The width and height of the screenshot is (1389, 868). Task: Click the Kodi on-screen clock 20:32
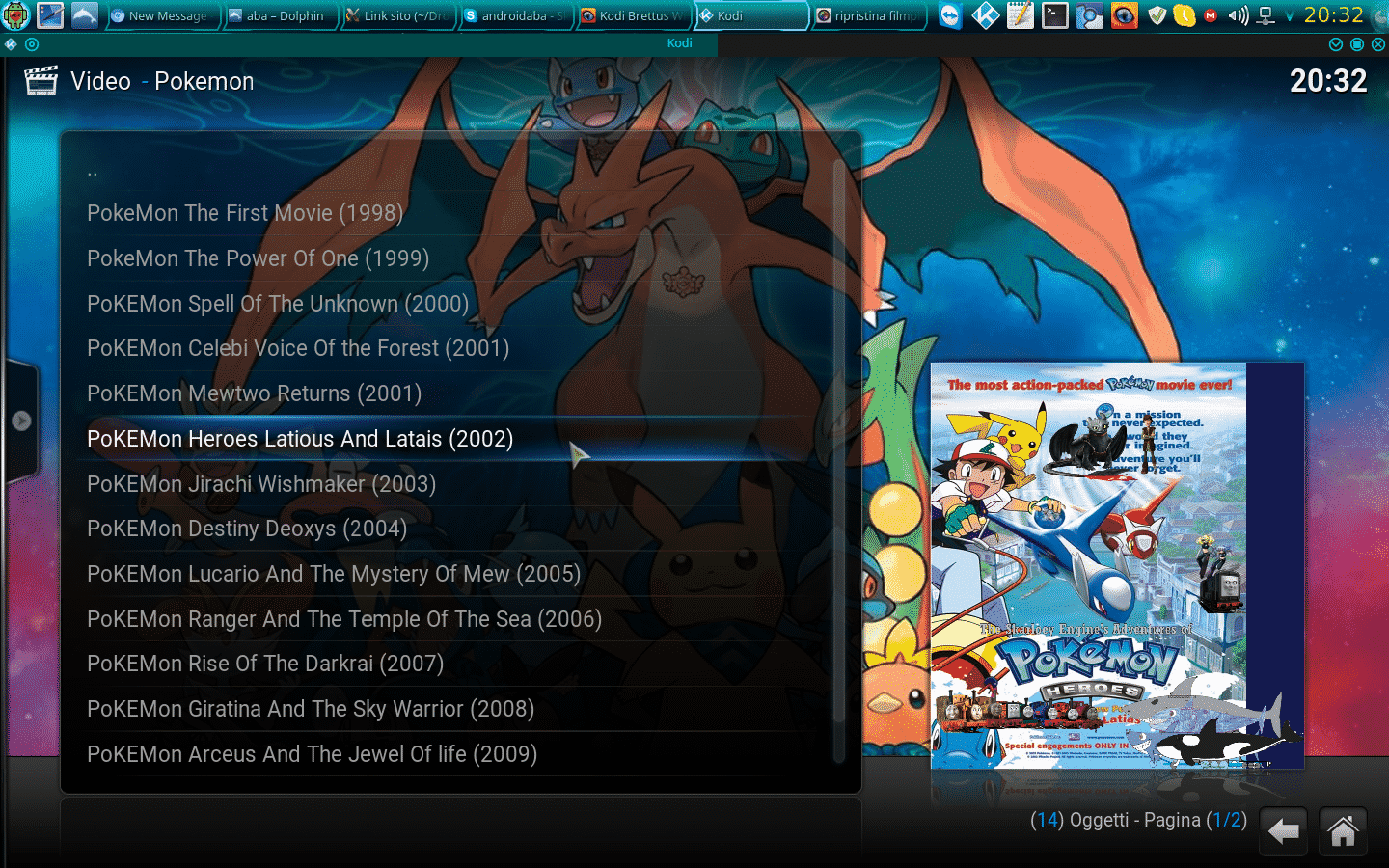pos(1328,81)
